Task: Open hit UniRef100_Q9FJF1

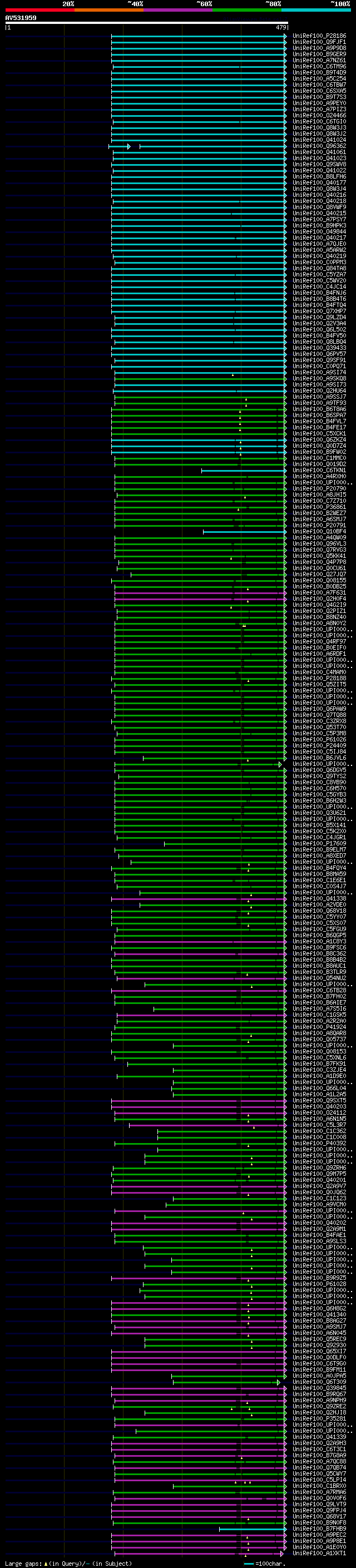Action: coord(319,42)
